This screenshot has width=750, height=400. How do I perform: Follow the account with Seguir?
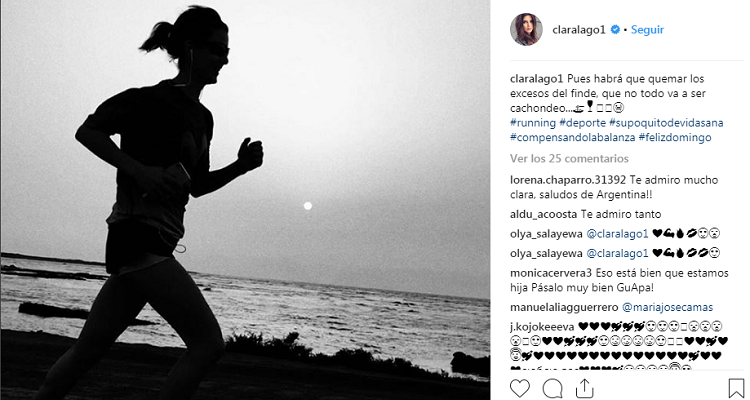[647, 30]
